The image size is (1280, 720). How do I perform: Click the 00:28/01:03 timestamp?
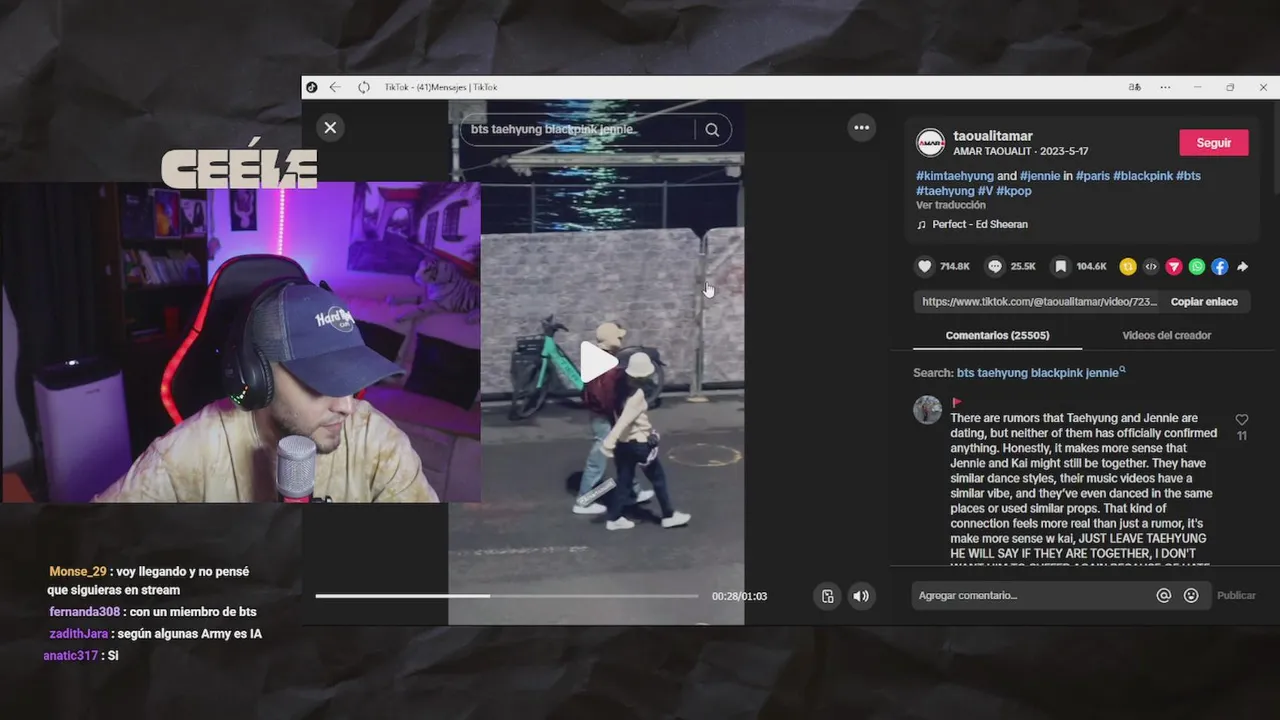point(739,596)
